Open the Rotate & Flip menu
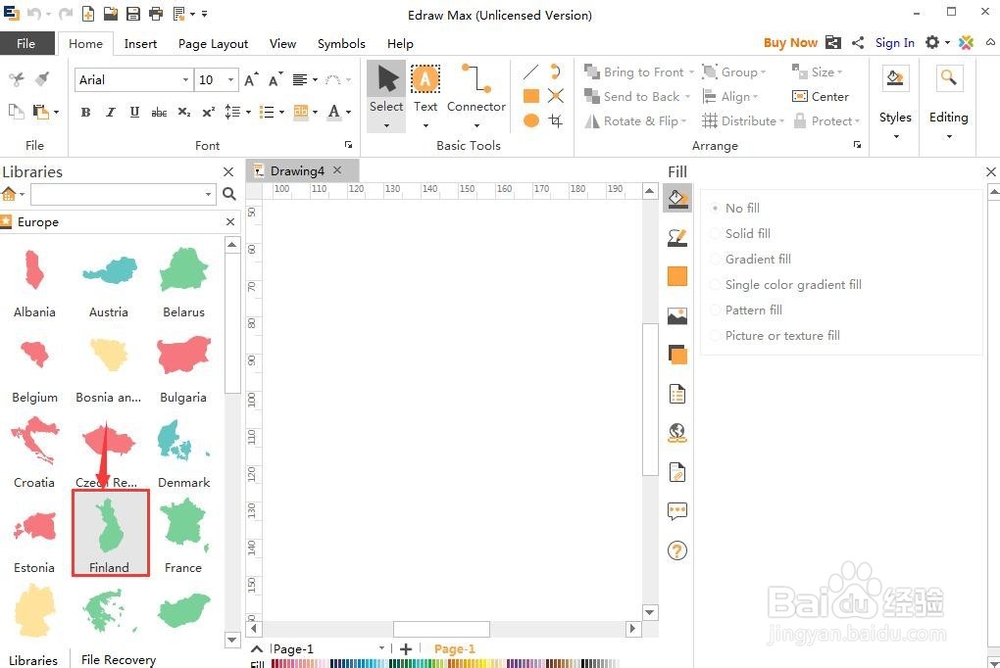Image resolution: width=1000 pixels, height=668 pixels. (x=635, y=121)
